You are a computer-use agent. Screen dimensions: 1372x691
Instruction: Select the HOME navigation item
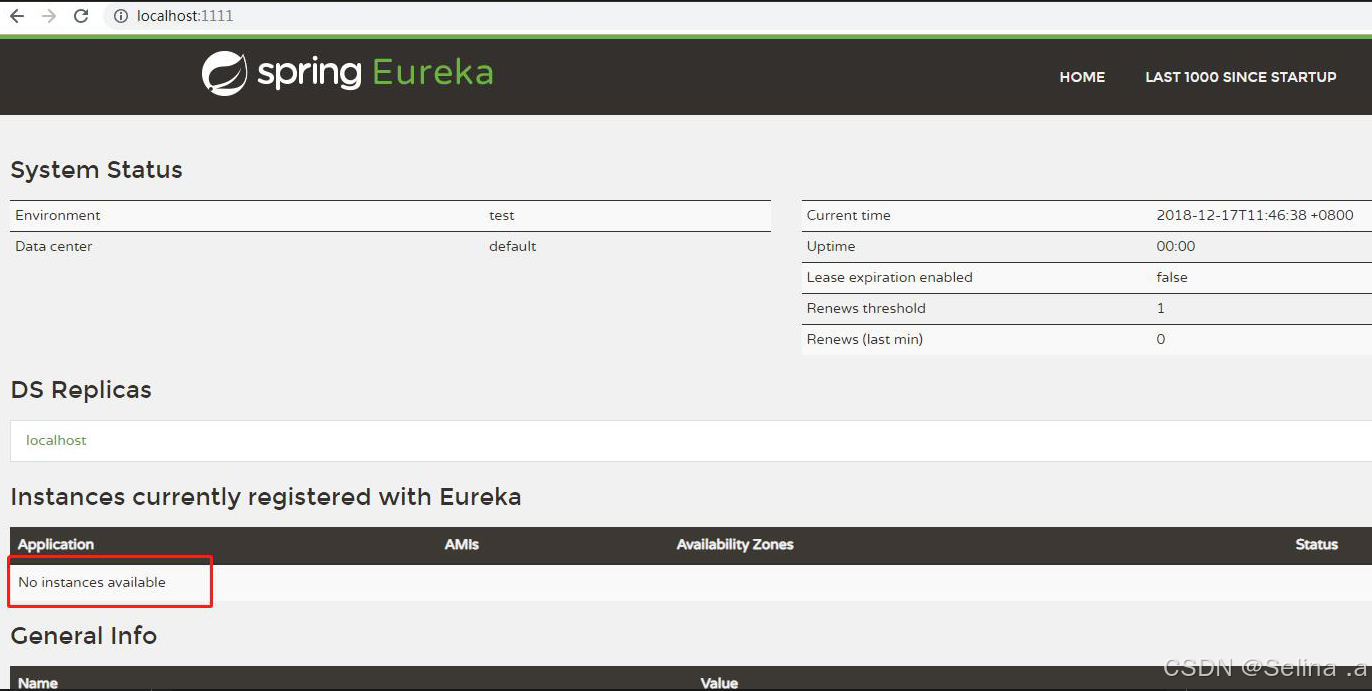[1082, 77]
